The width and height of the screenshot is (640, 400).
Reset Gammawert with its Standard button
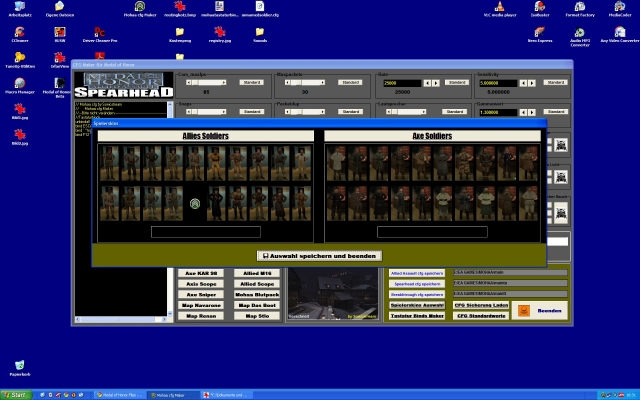555,111
